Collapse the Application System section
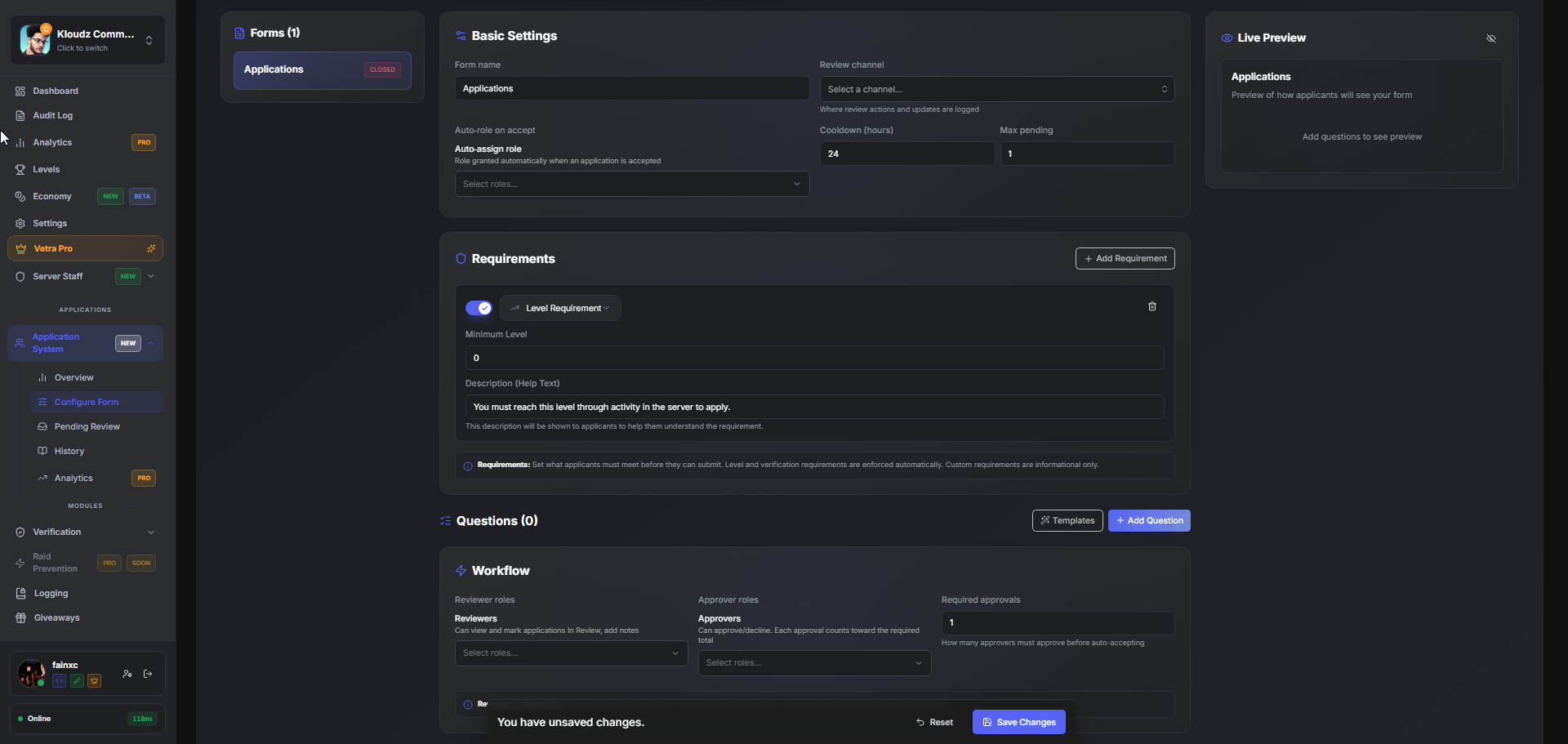 [x=151, y=343]
